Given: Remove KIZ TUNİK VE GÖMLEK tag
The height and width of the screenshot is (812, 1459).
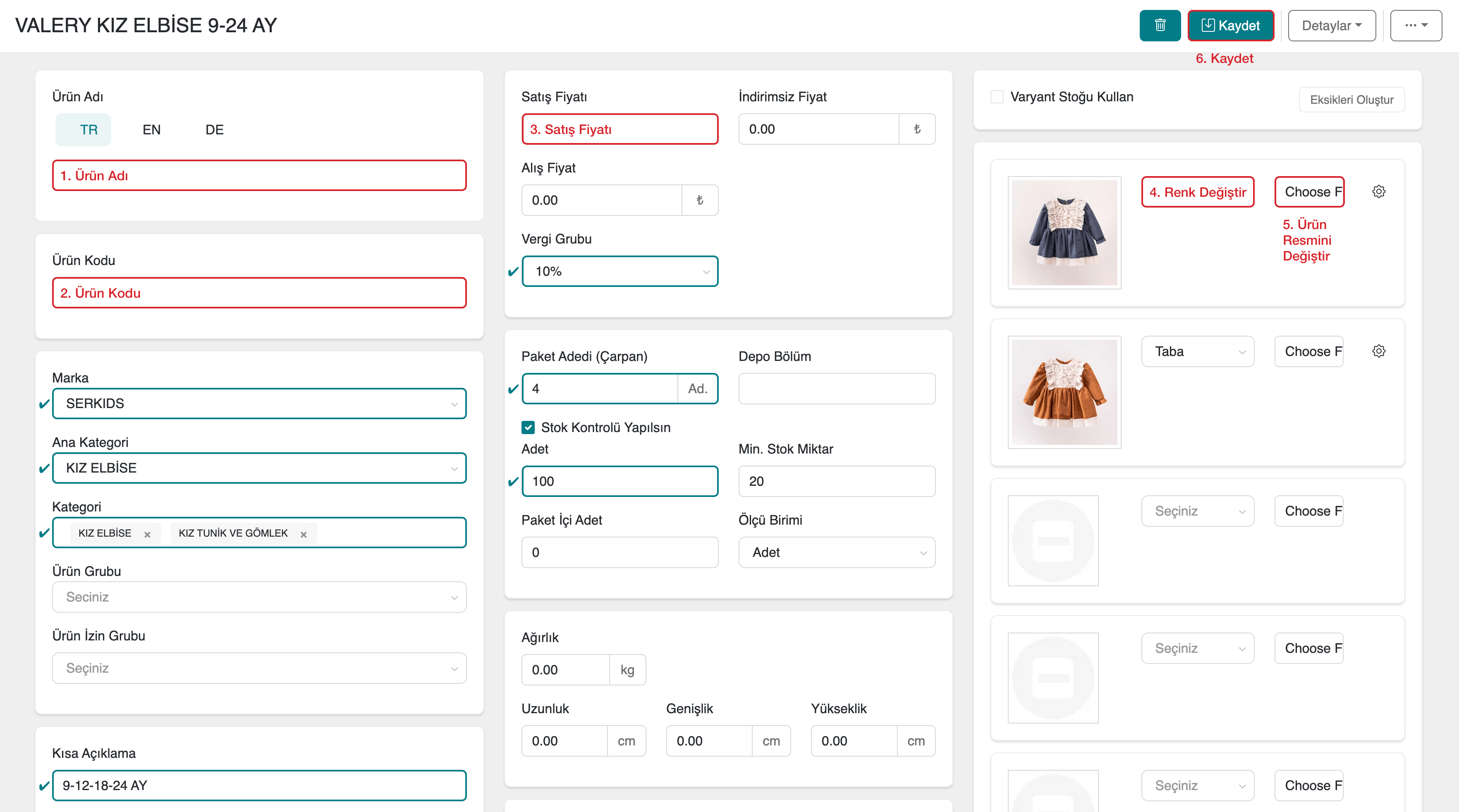Looking at the screenshot, I should (304, 534).
